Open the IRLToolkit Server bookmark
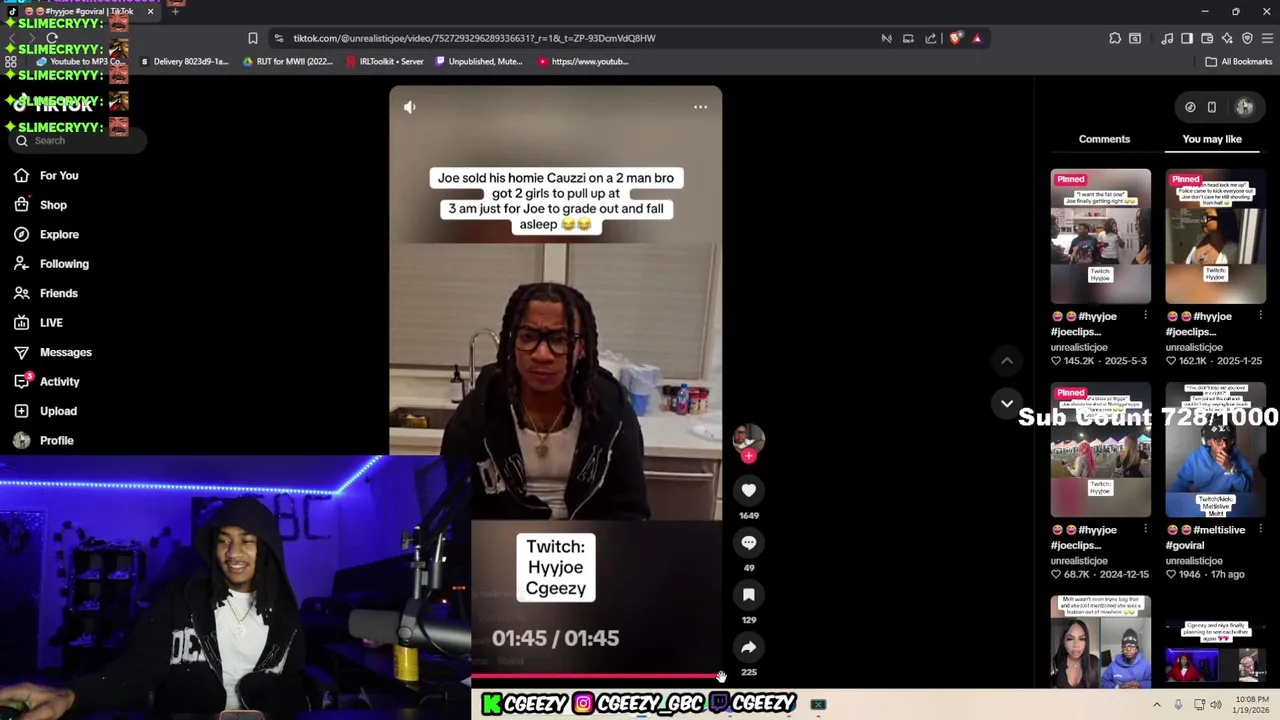 click(x=385, y=61)
